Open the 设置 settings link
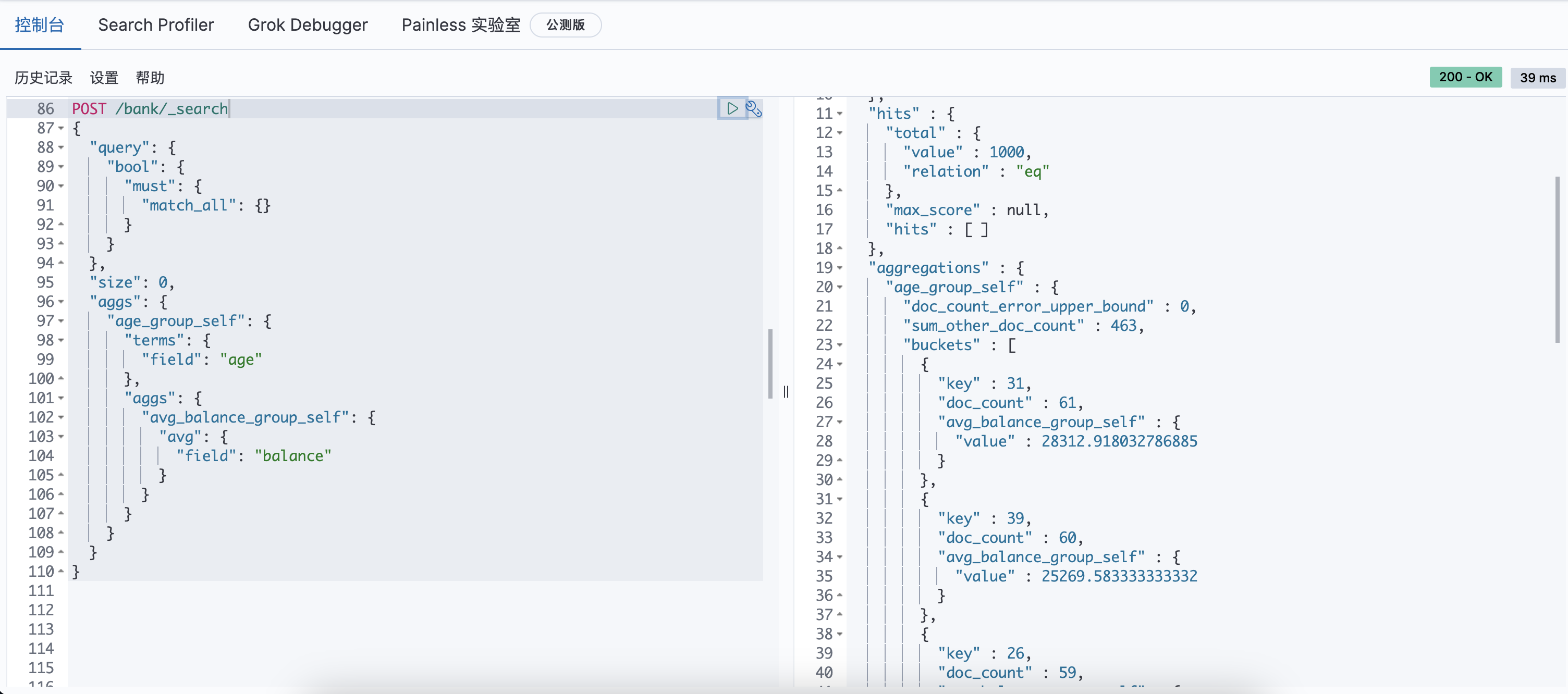The height and width of the screenshot is (694, 1568). click(104, 78)
